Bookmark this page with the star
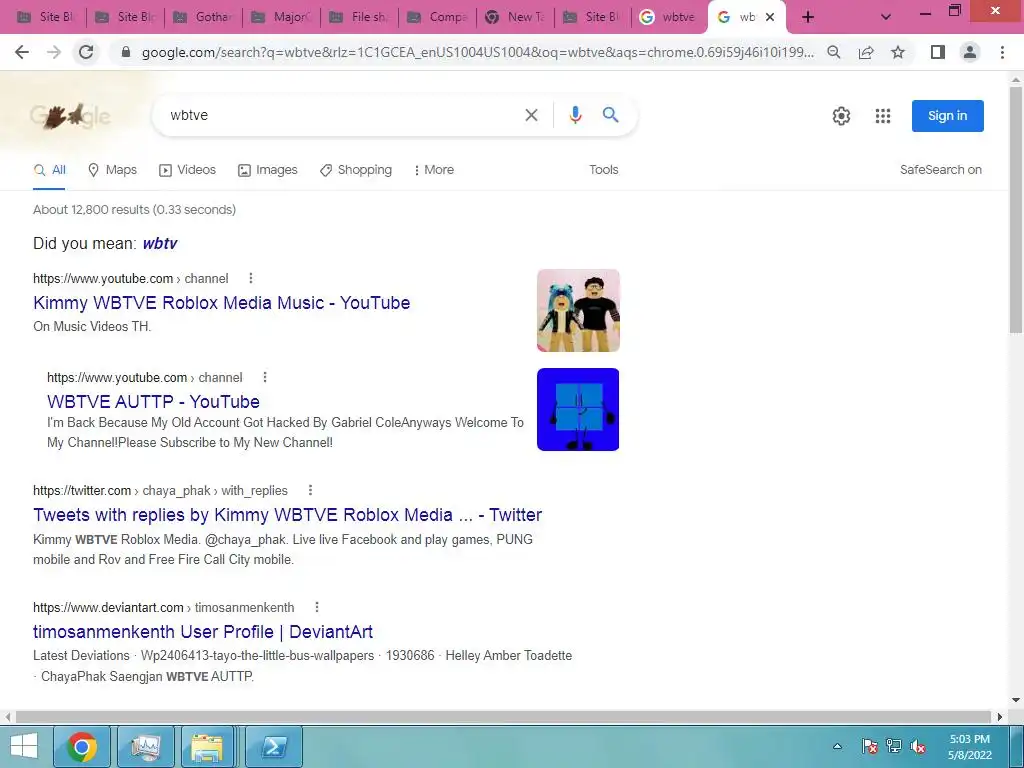The width and height of the screenshot is (1024, 768). tap(898, 52)
